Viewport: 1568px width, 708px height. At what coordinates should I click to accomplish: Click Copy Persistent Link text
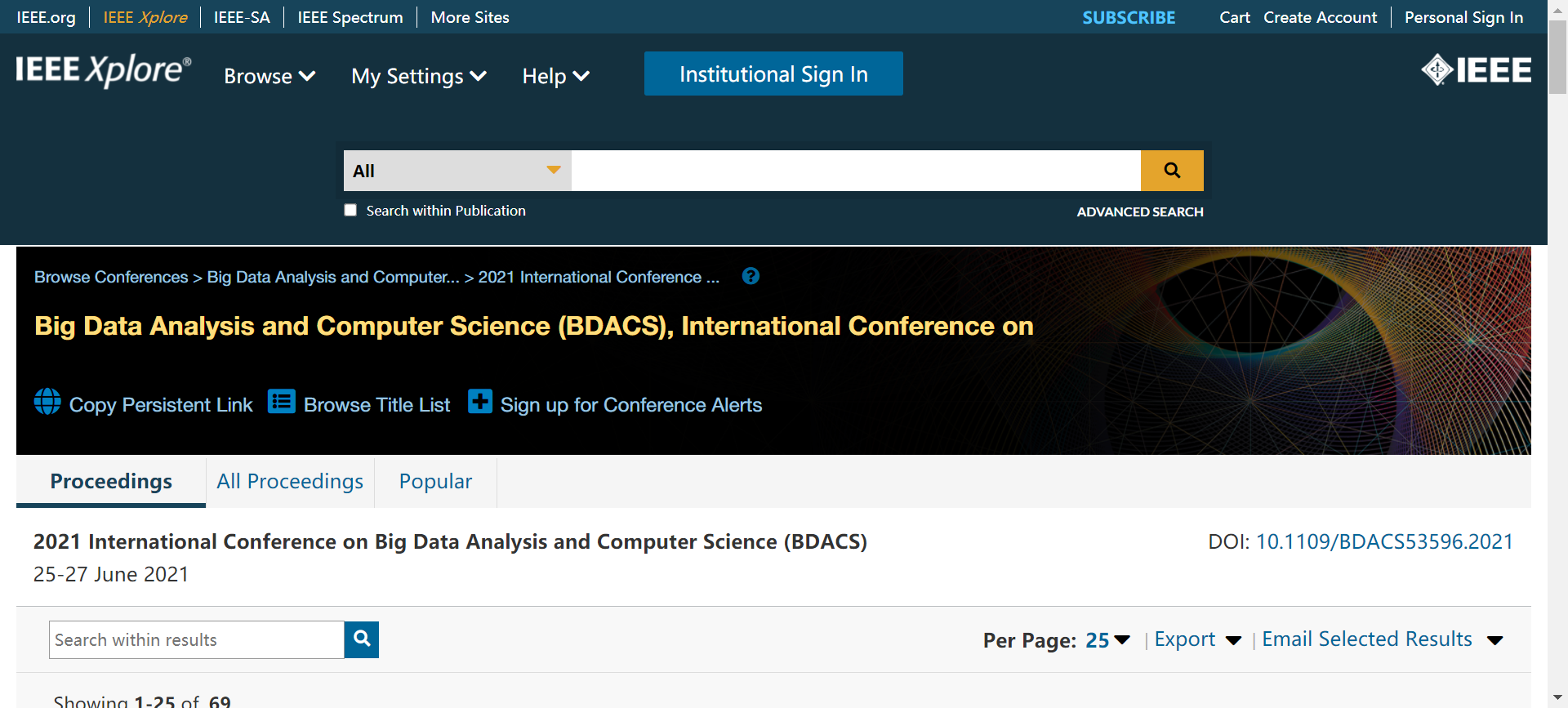pos(161,405)
